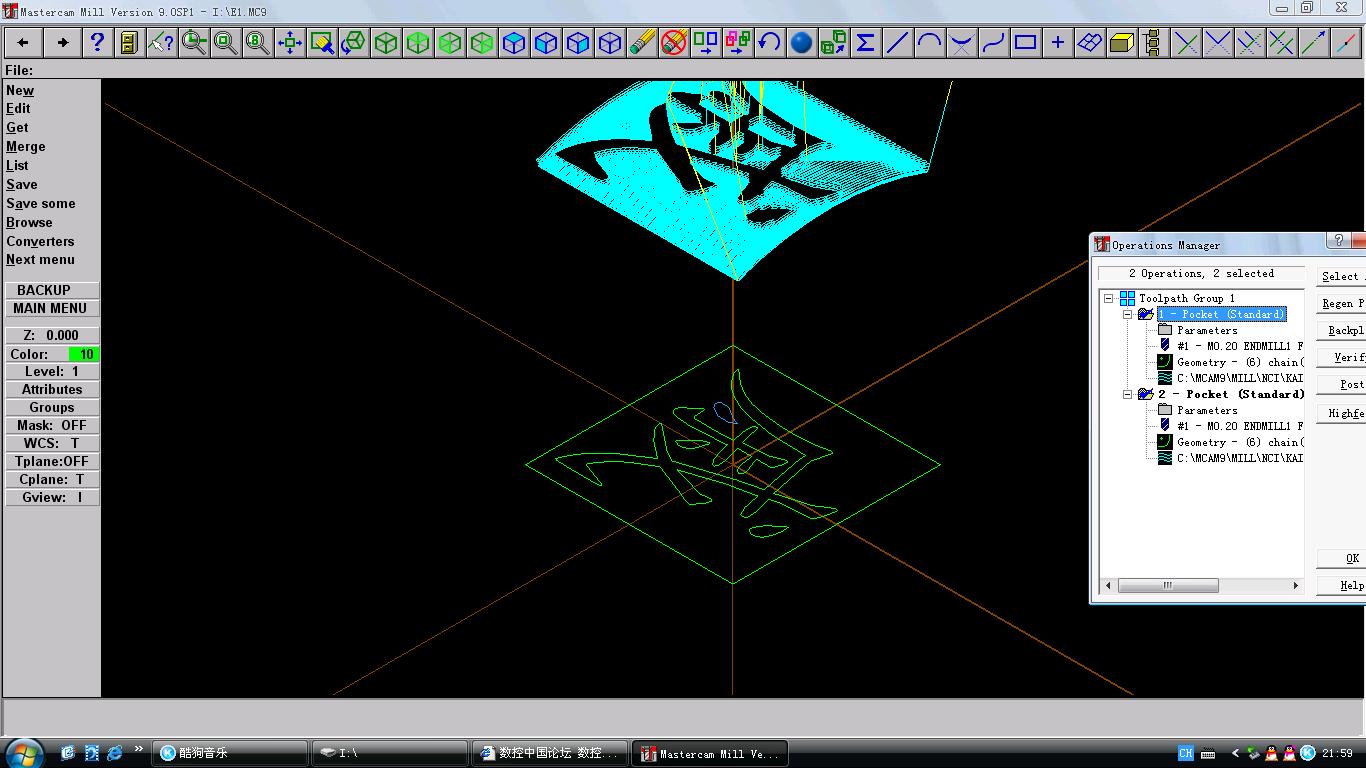Click the blue four-arrow fit-to-screen icon
The image size is (1366, 768).
pyautogui.click(x=290, y=43)
